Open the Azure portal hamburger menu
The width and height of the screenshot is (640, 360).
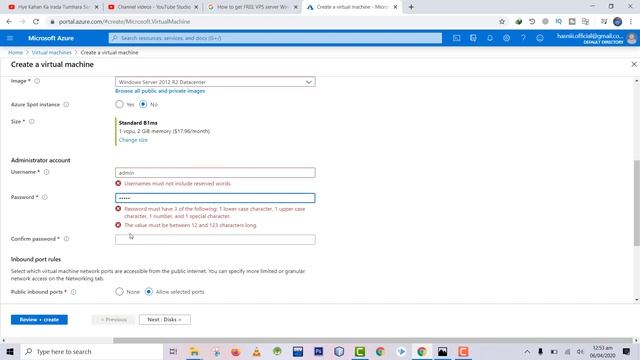pyautogui.click(x=10, y=38)
